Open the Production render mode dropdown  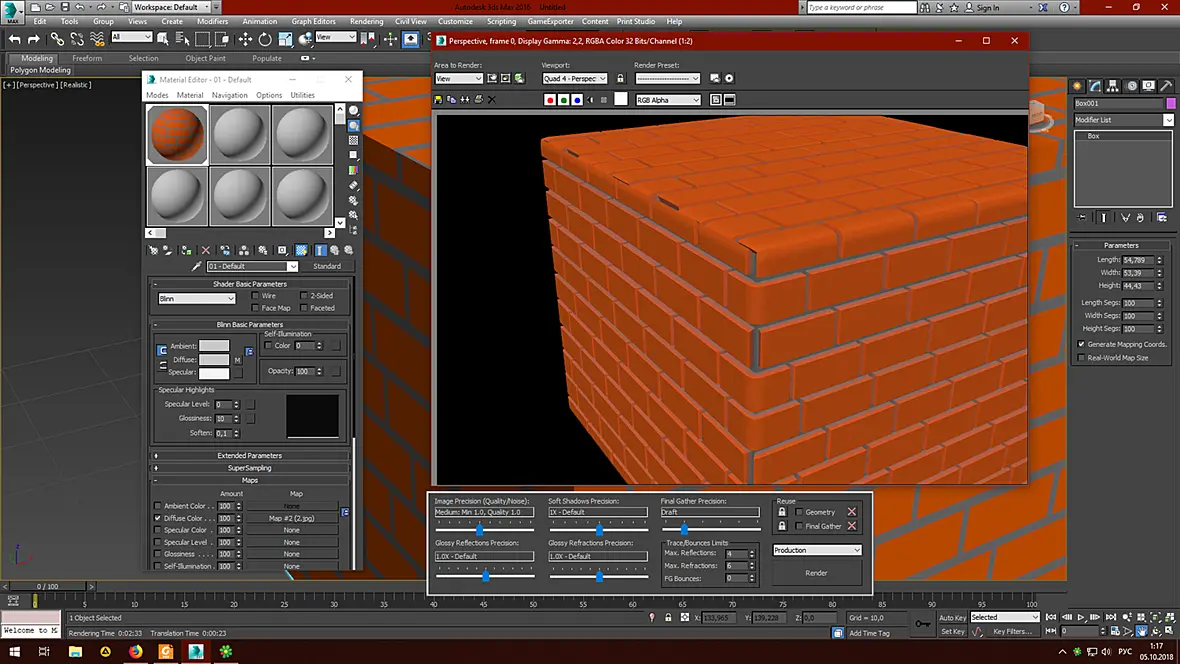coord(817,550)
